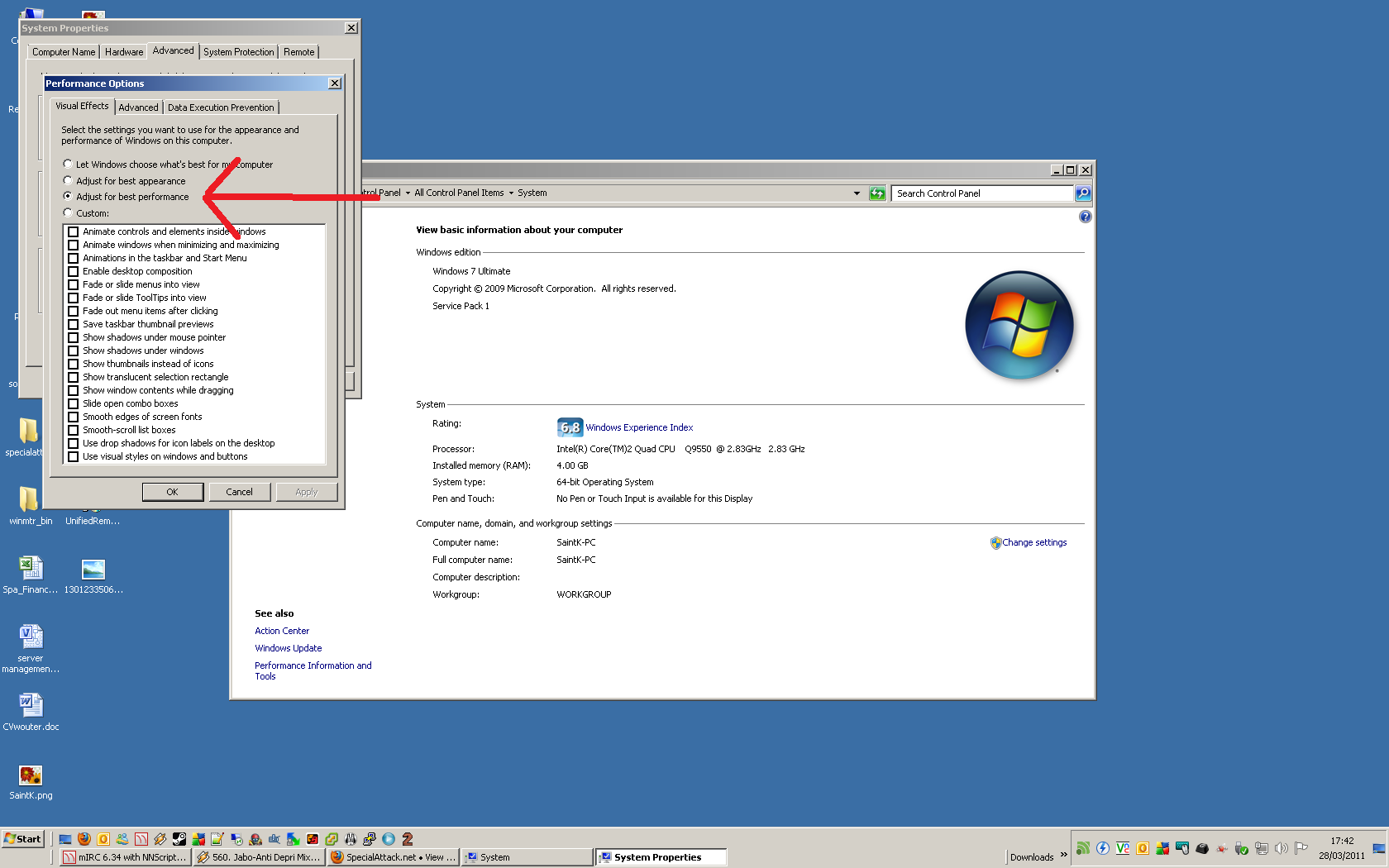
Task: Open Steam from the quick launch bar
Action: 179,839
